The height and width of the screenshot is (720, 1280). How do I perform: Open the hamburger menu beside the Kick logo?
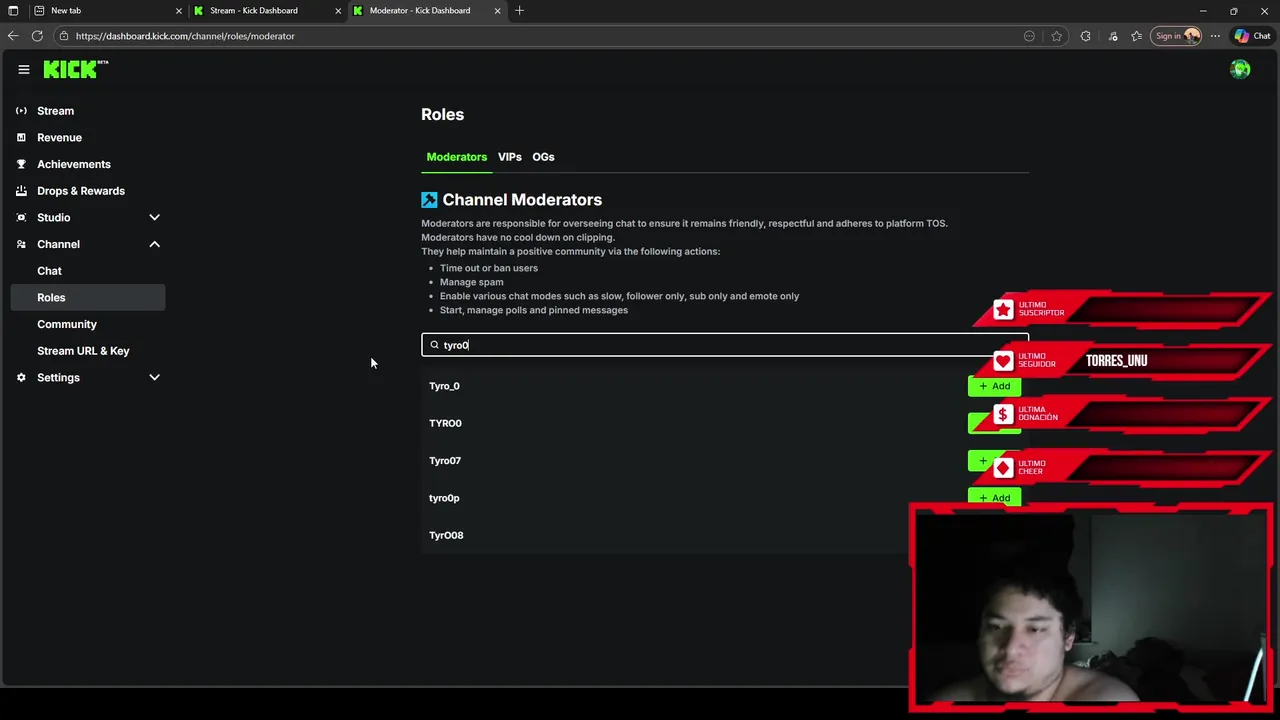(x=23, y=69)
